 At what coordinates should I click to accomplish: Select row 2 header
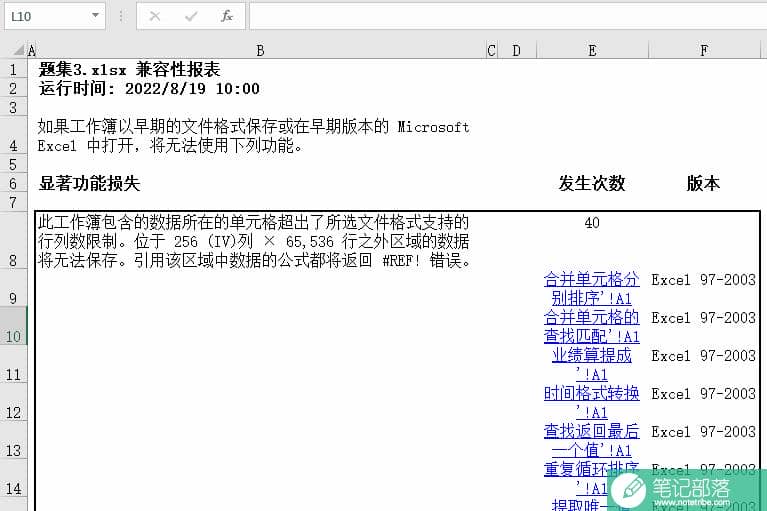(x=13, y=89)
